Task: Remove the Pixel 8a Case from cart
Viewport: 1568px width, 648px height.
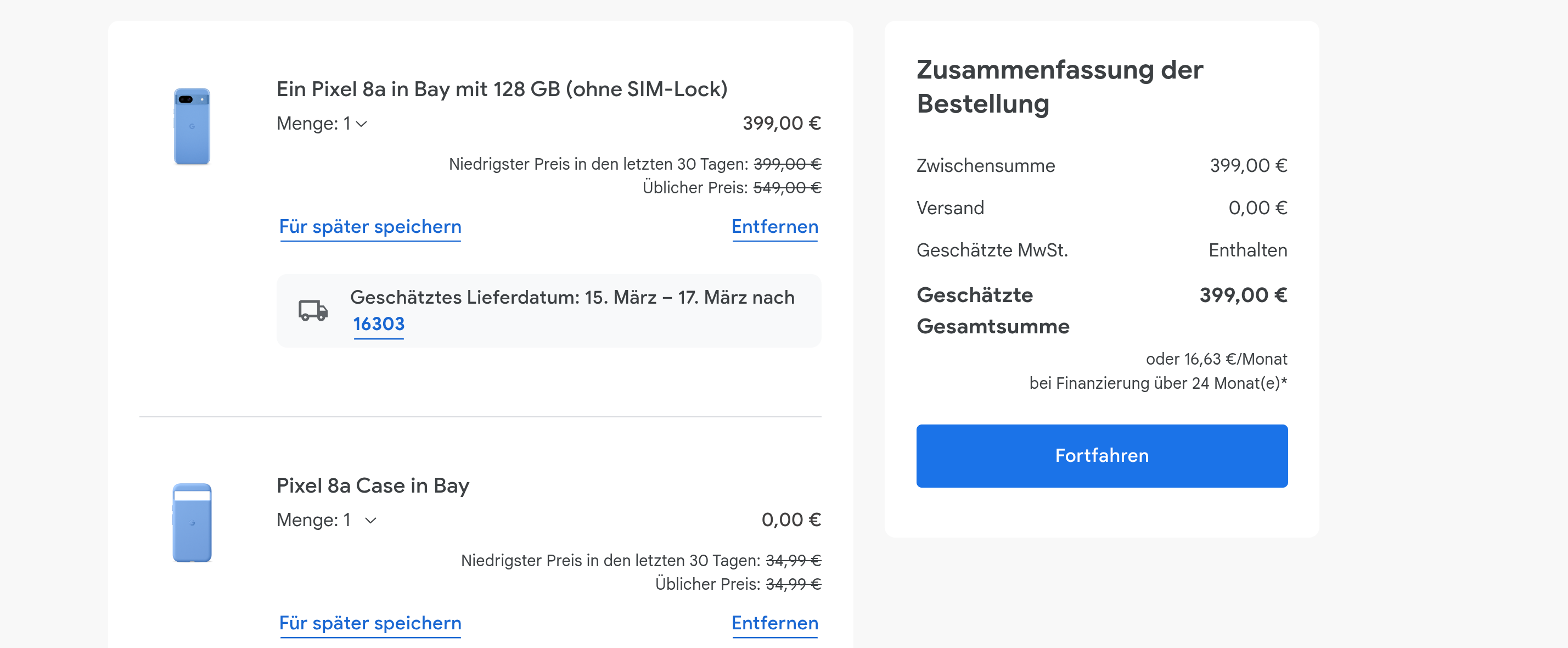Action: coord(774,623)
